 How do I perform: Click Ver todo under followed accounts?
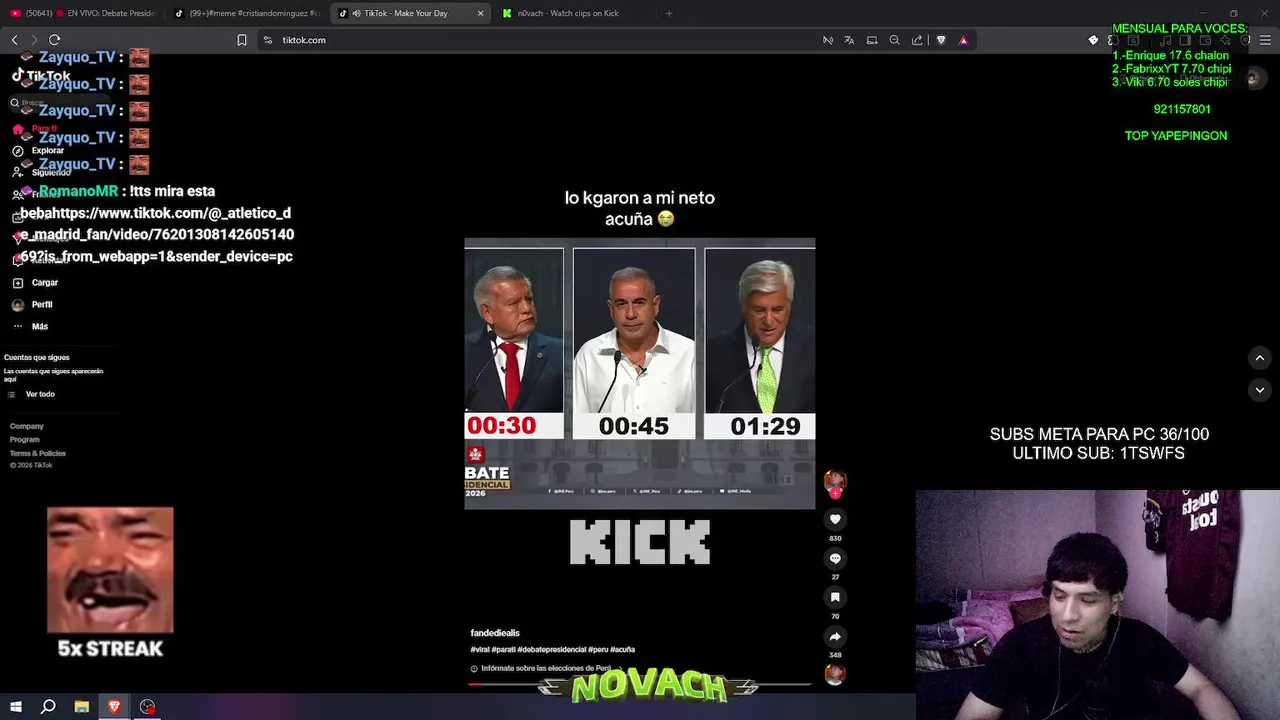point(32,394)
